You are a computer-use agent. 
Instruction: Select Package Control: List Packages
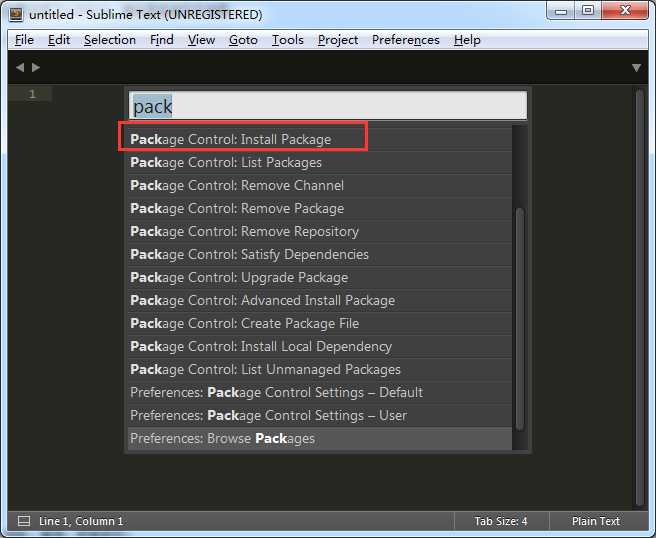click(x=320, y=162)
